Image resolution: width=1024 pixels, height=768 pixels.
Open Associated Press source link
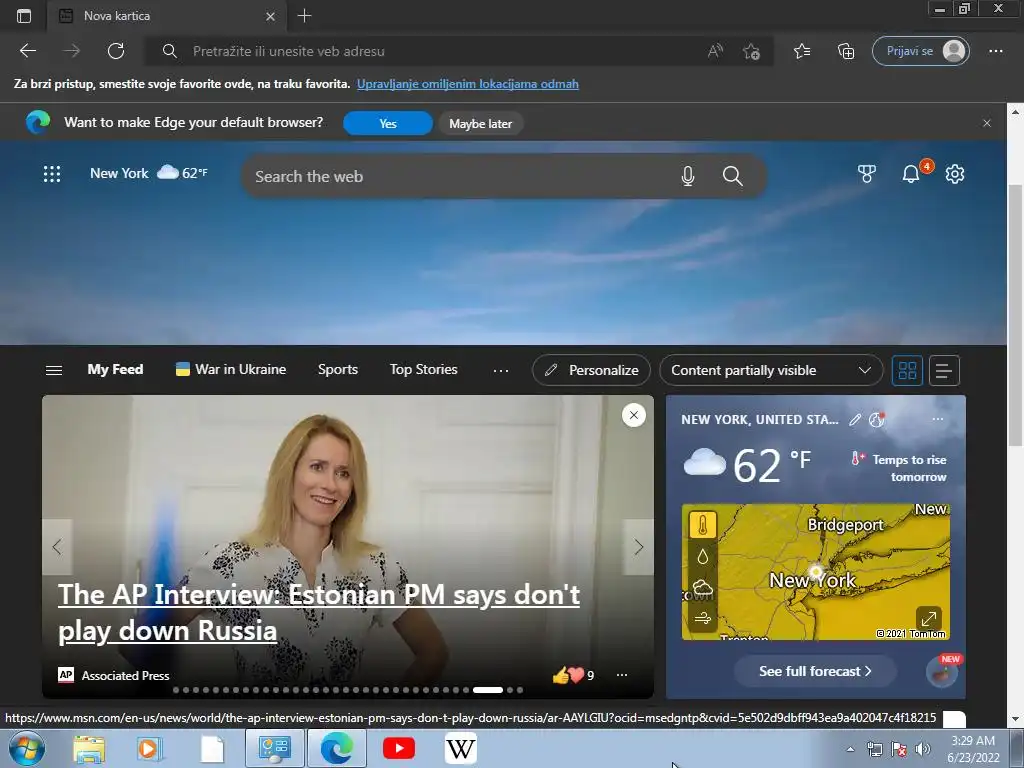(x=114, y=675)
